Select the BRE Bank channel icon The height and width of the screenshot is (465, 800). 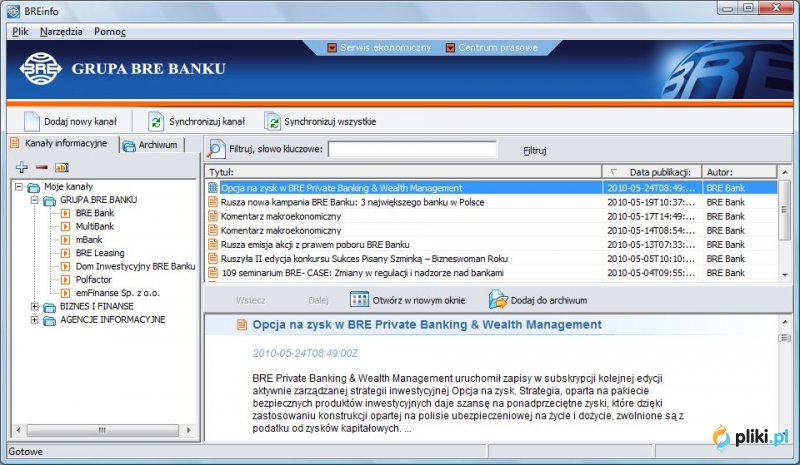[65, 213]
